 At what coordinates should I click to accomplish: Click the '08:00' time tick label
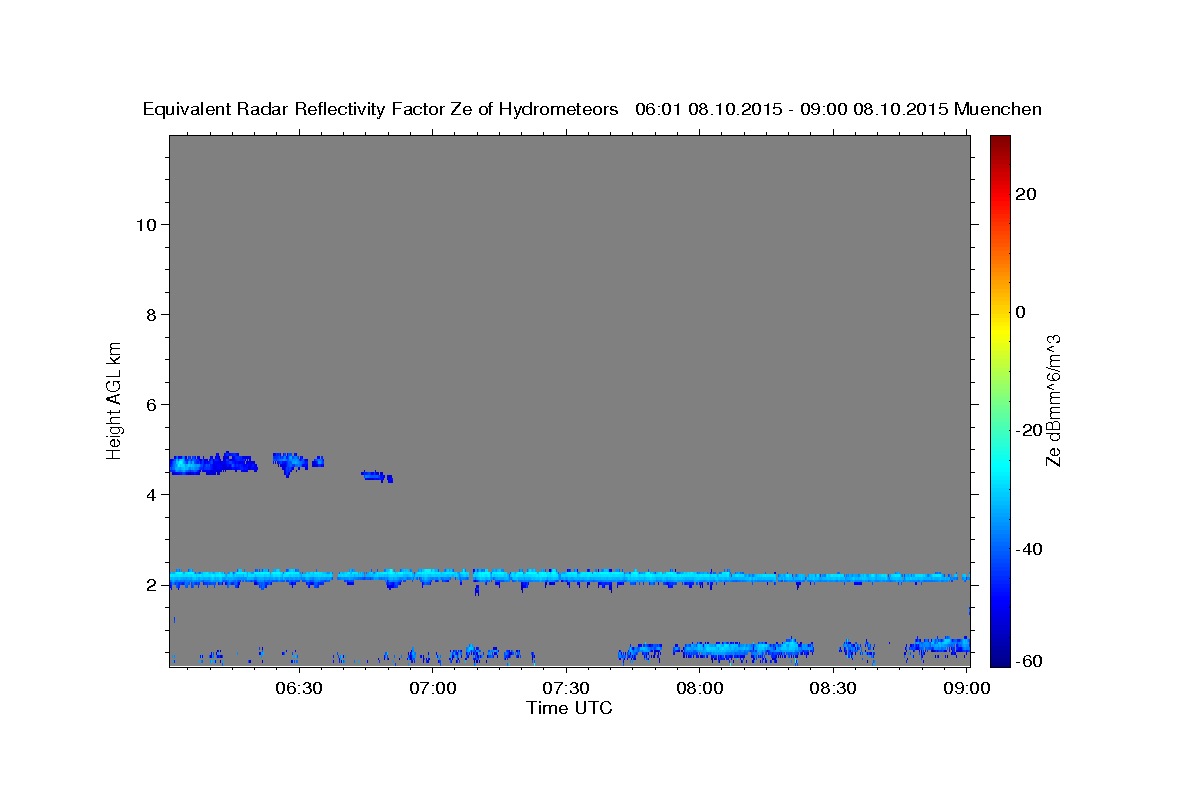click(x=700, y=689)
